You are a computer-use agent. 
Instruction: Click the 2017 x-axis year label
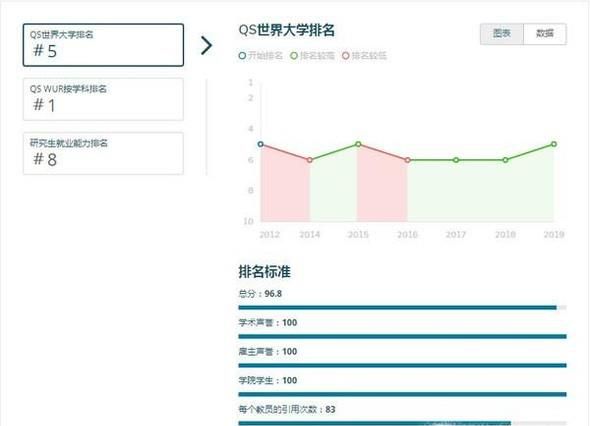coord(456,234)
